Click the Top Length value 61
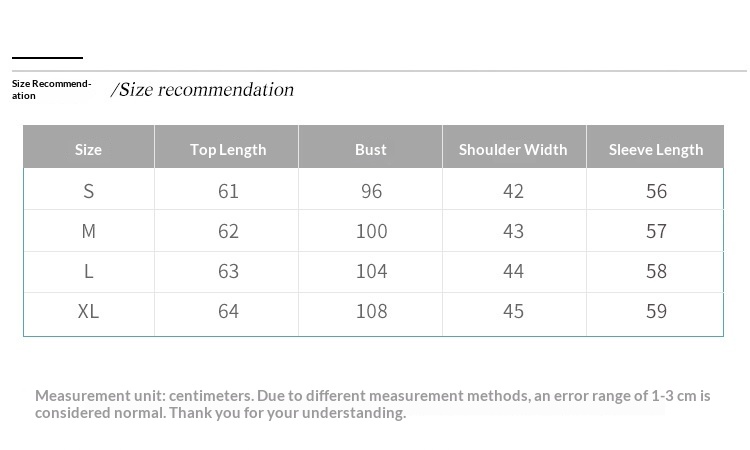 228,191
